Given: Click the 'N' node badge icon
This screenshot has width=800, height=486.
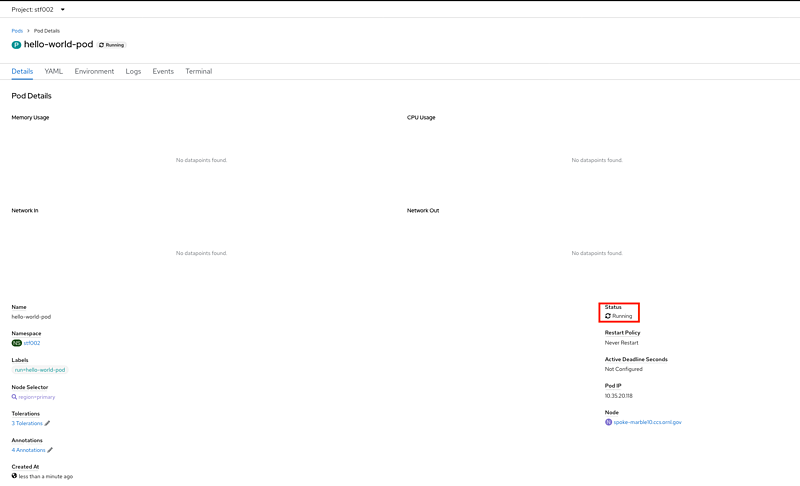Looking at the screenshot, I should tap(608, 422).
